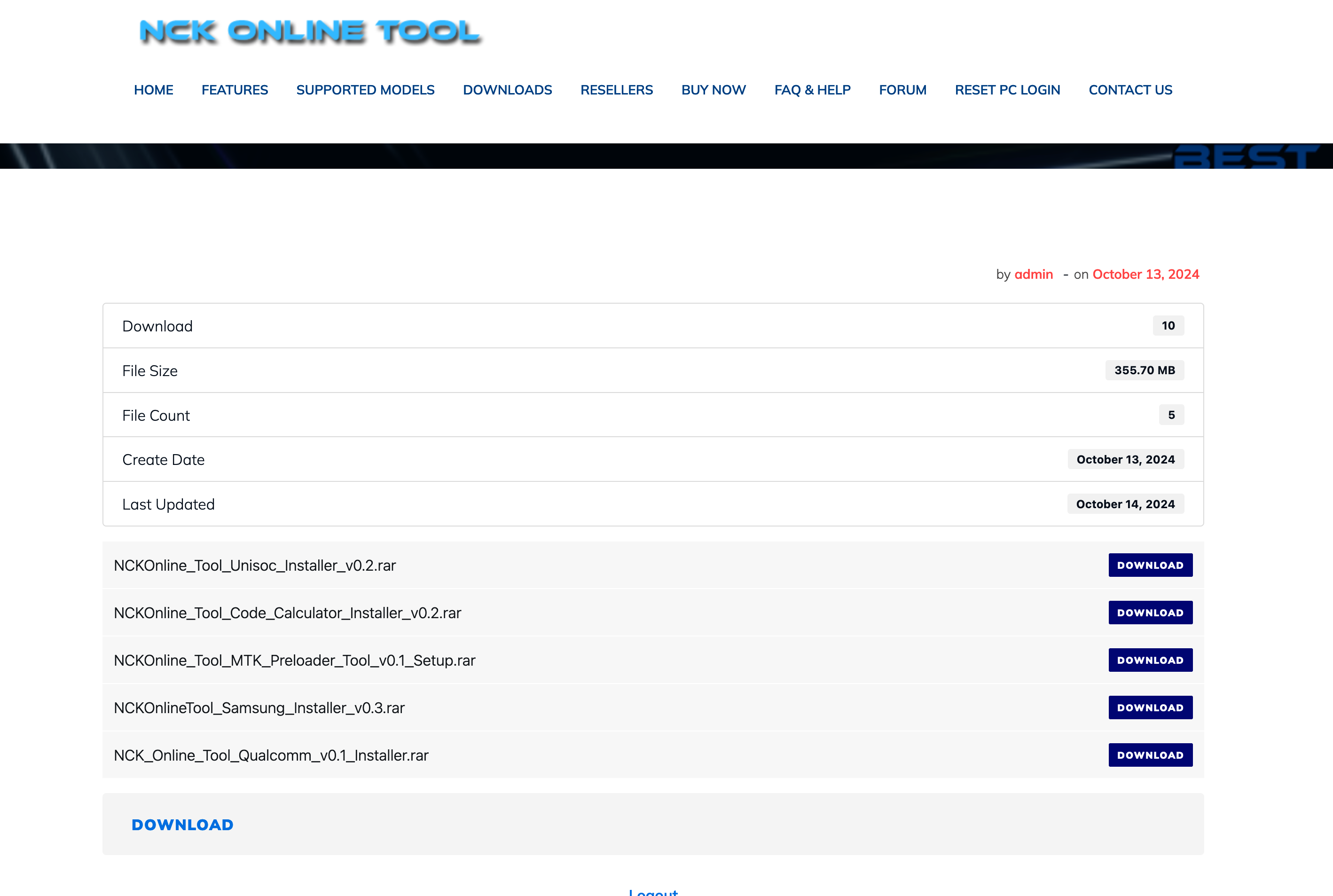The height and width of the screenshot is (896, 1333).
Task: Open SUPPORTED MODELS page
Action: coord(365,90)
